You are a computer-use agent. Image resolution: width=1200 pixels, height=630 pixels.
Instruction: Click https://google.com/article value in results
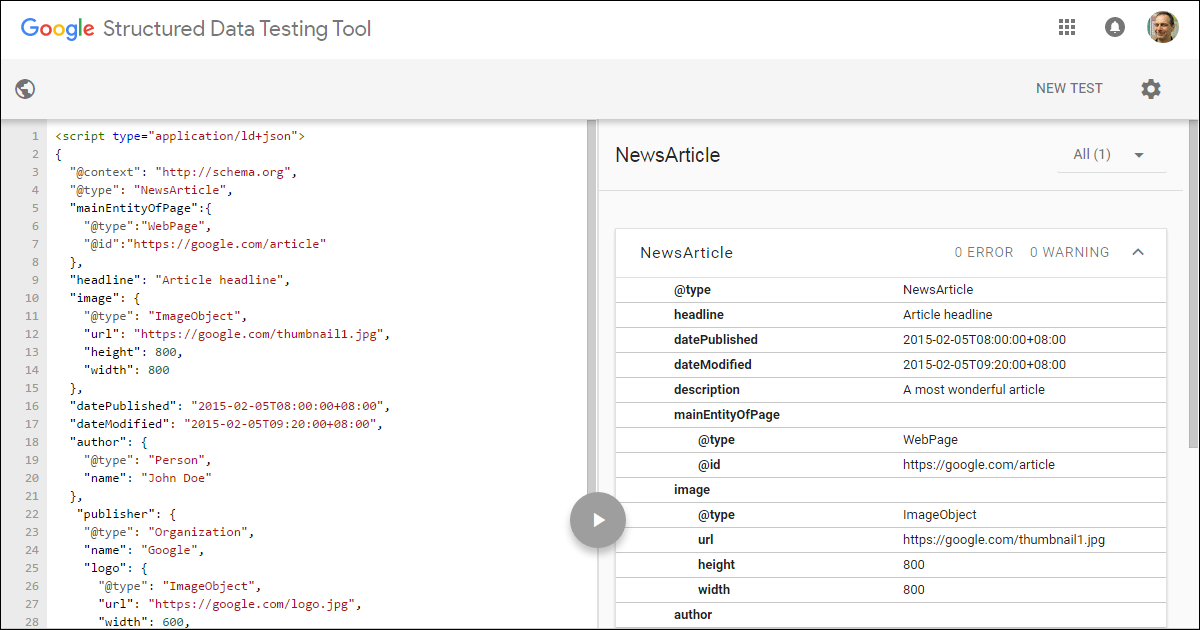(979, 465)
